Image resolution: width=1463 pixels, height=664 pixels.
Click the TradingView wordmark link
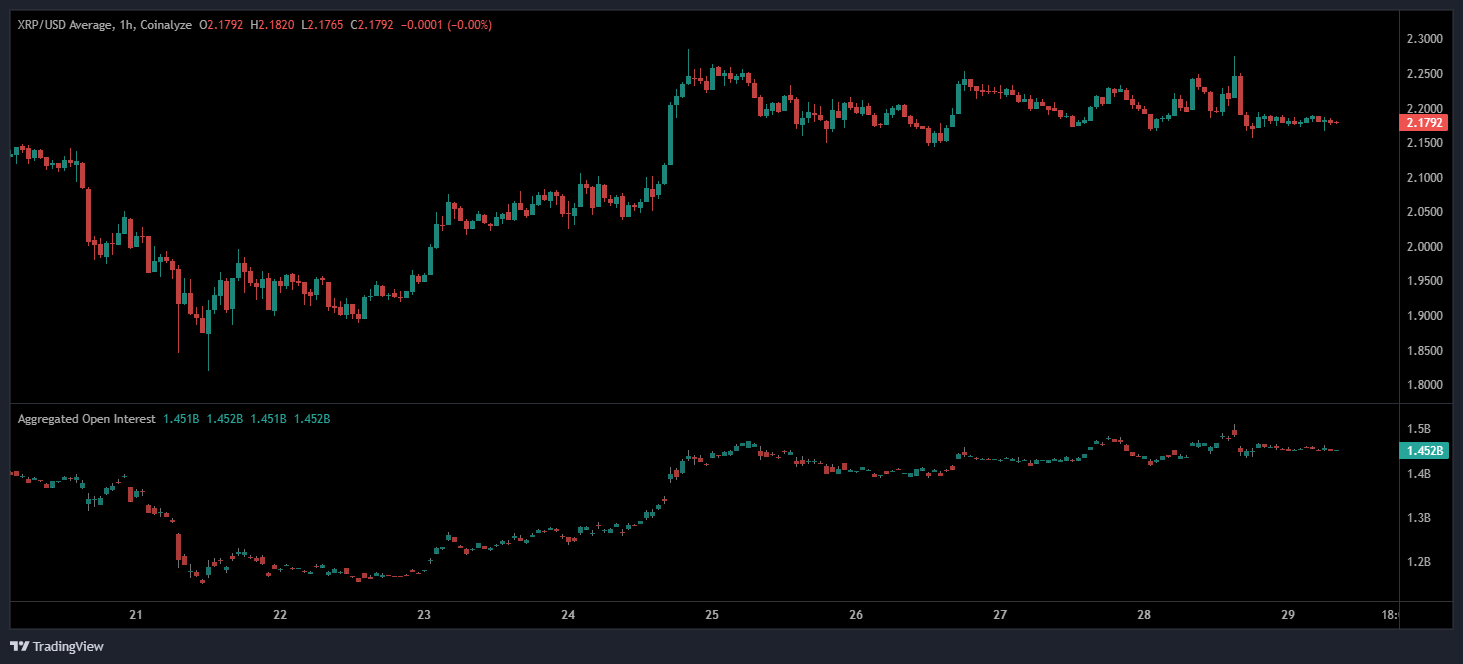pyautogui.click(x=68, y=646)
